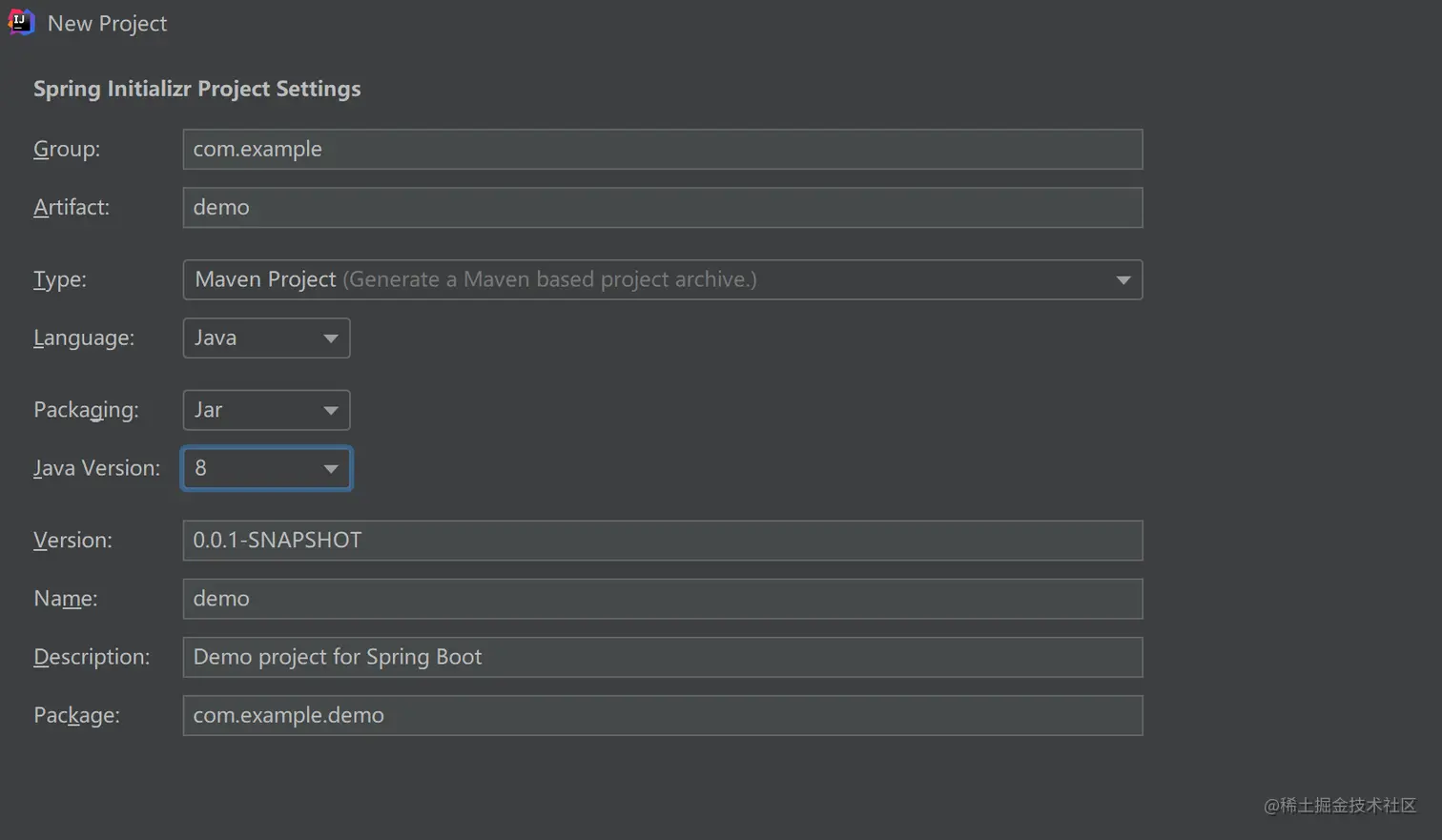The height and width of the screenshot is (840, 1442).
Task: Focus the Artifact text field
Action: (x=662, y=208)
